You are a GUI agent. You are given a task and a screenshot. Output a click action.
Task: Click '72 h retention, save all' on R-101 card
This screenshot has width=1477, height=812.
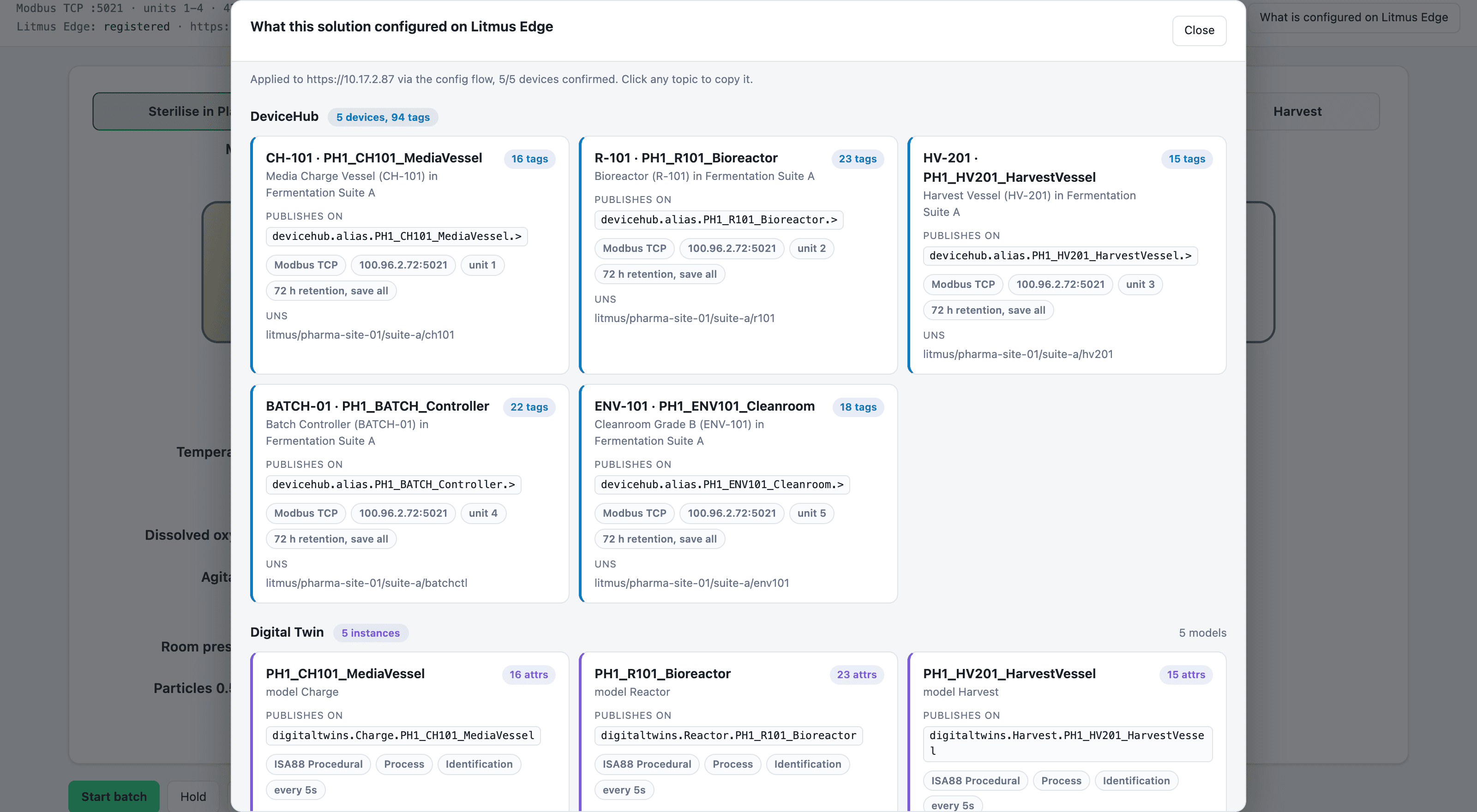660,274
